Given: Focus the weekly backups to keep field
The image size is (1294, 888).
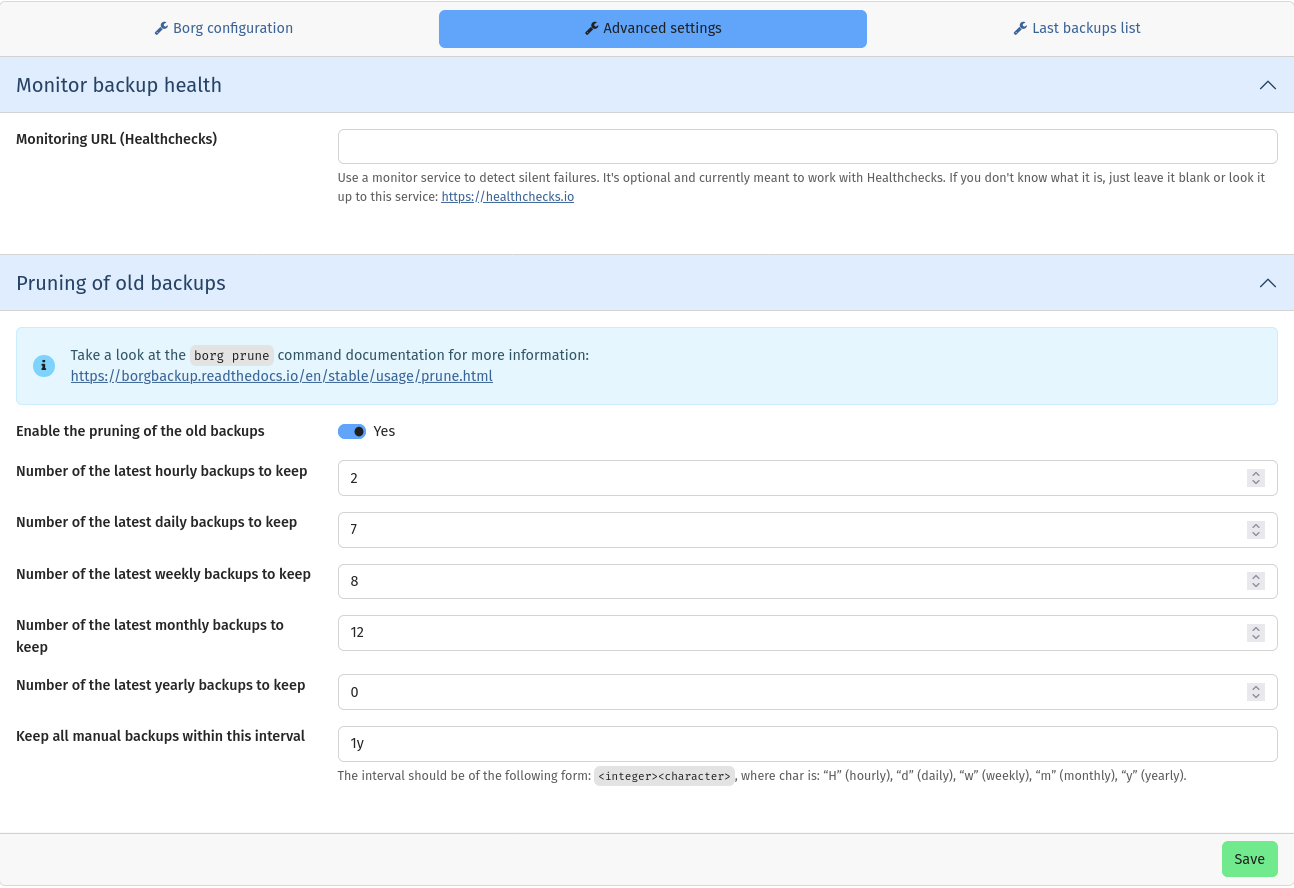Looking at the screenshot, I should point(808,581).
